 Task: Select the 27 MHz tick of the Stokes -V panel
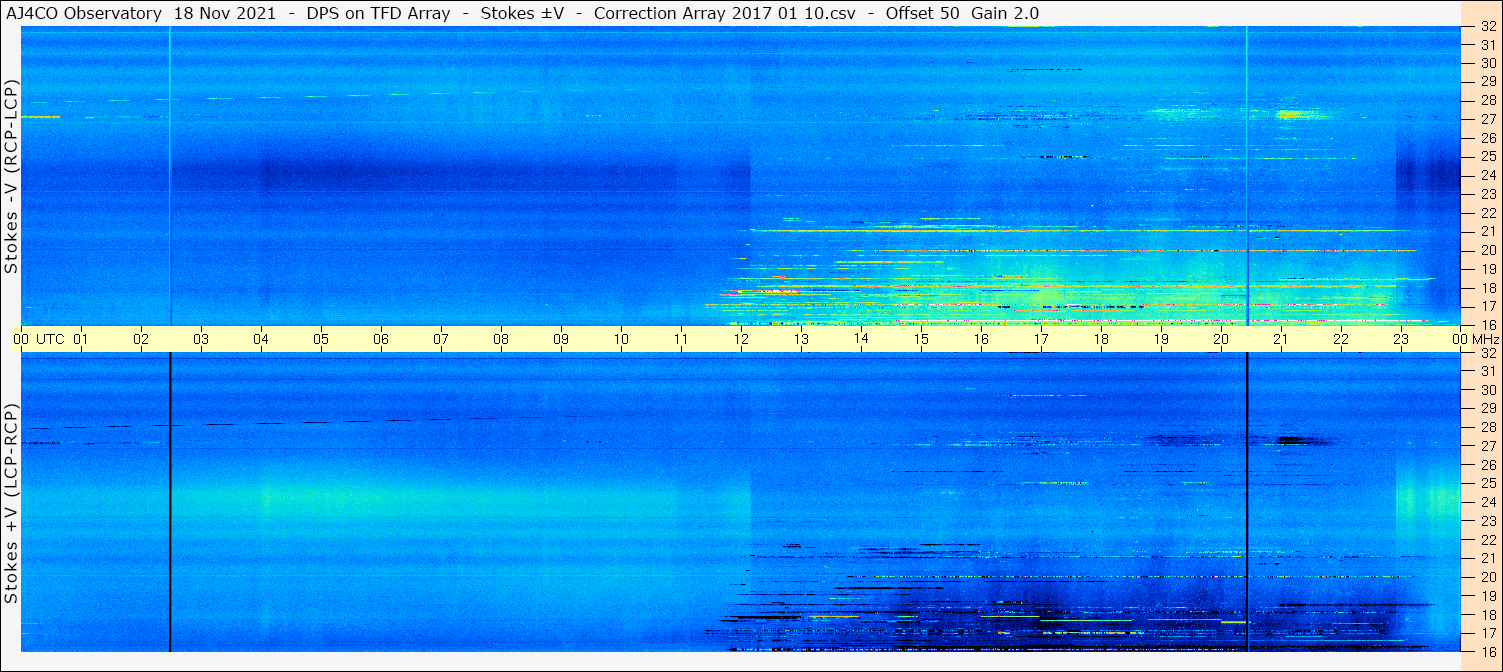coord(1488,119)
